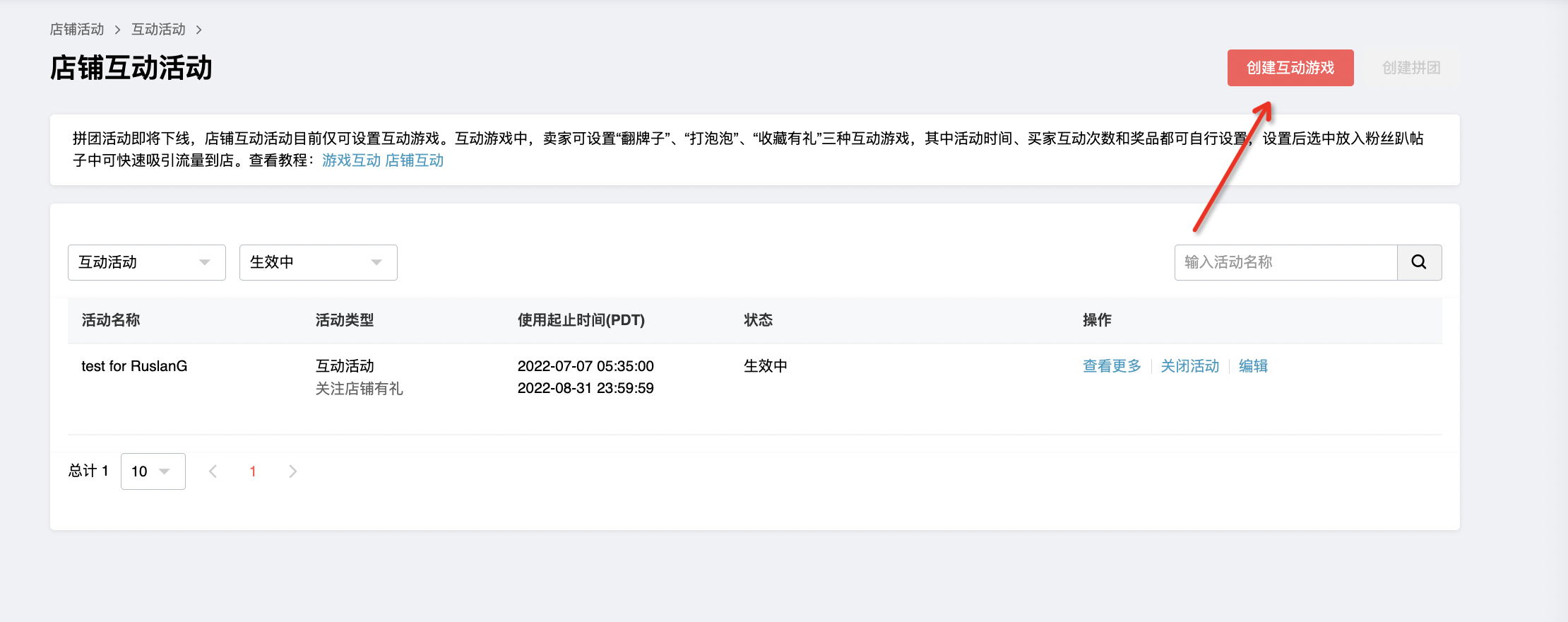Go to previous page arrow
This screenshot has height=622, width=1568.
(213, 471)
